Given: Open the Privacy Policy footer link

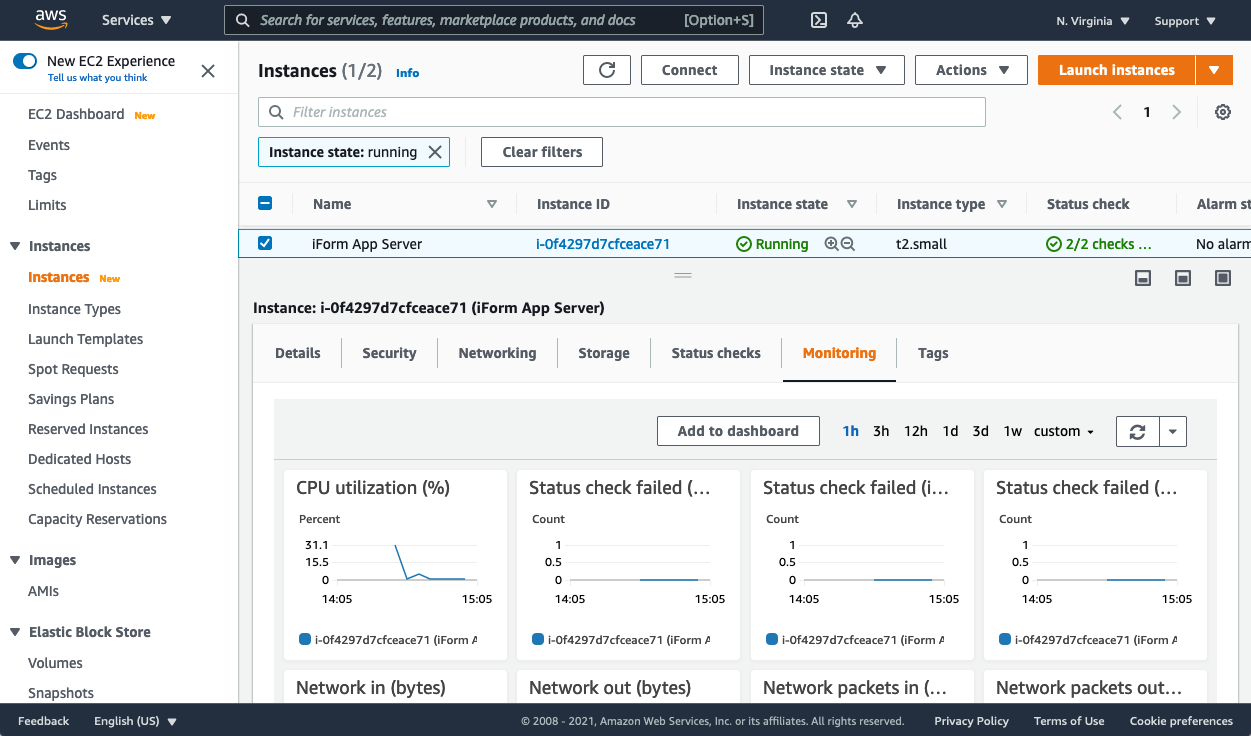Looking at the screenshot, I should (971, 721).
